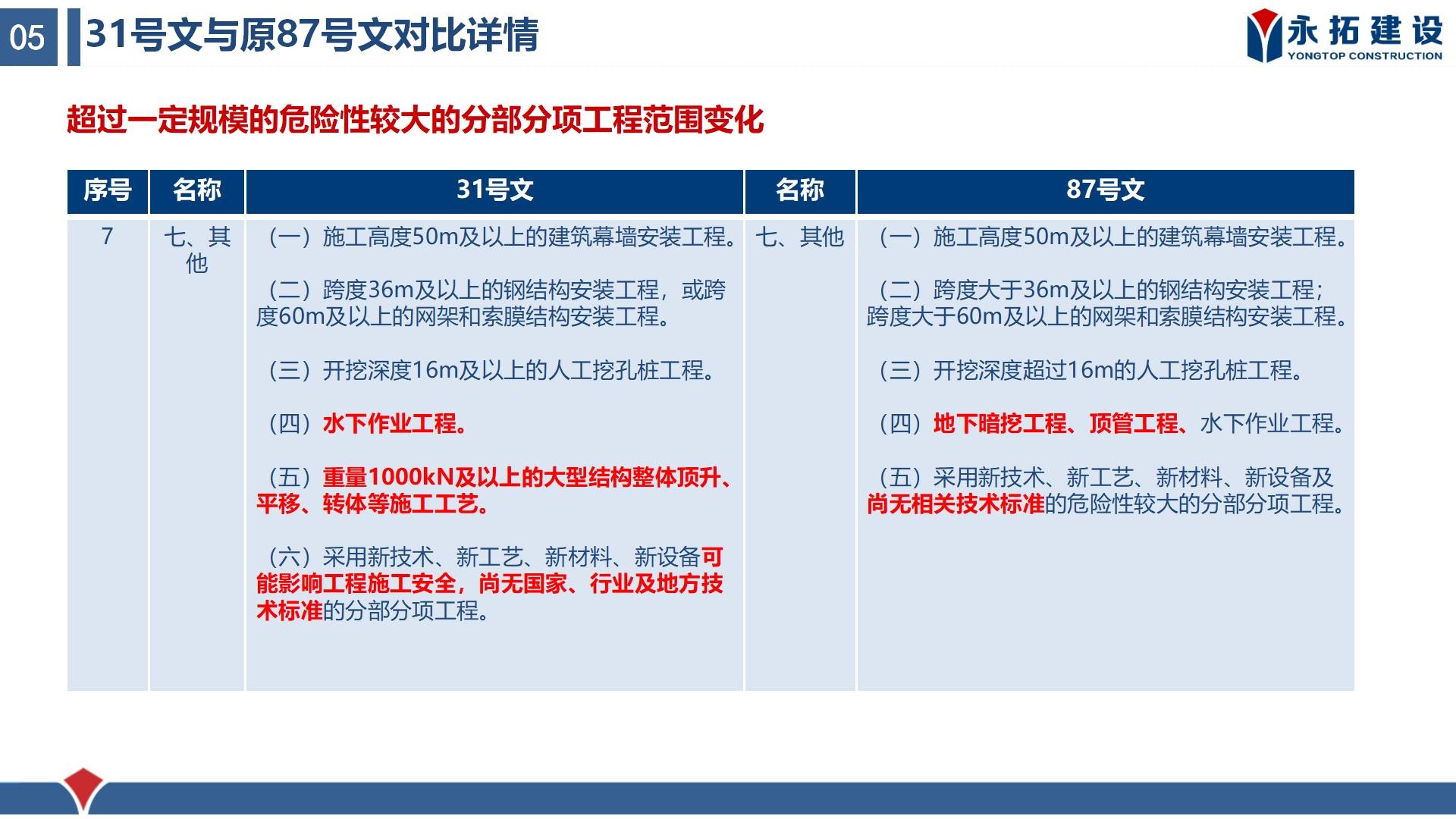
Task: Click the first 名称 column header
Action: click(x=197, y=190)
